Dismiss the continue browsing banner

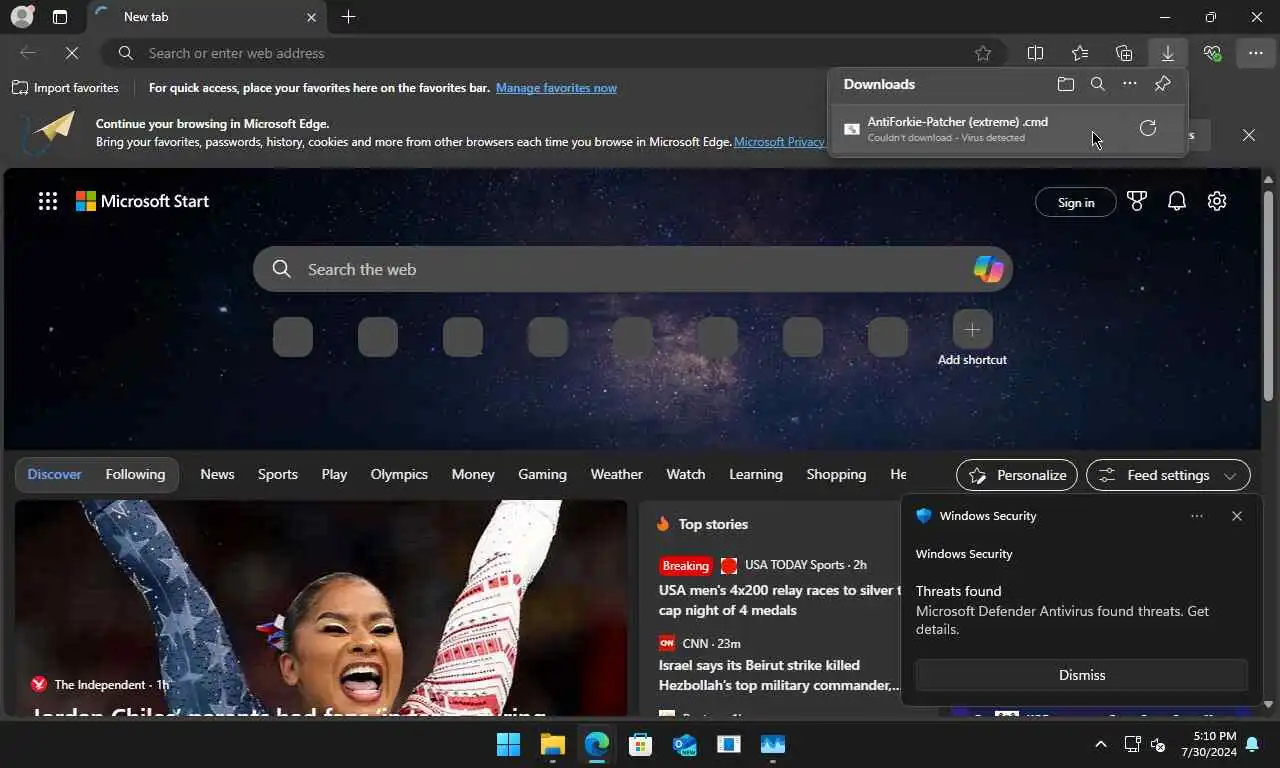click(x=1249, y=135)
